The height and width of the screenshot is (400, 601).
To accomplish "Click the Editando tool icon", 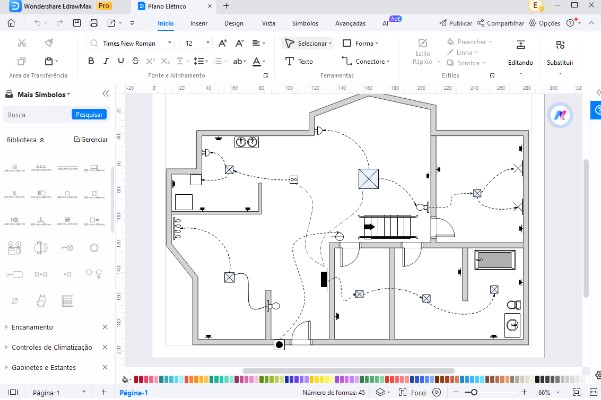I will 523,45.
